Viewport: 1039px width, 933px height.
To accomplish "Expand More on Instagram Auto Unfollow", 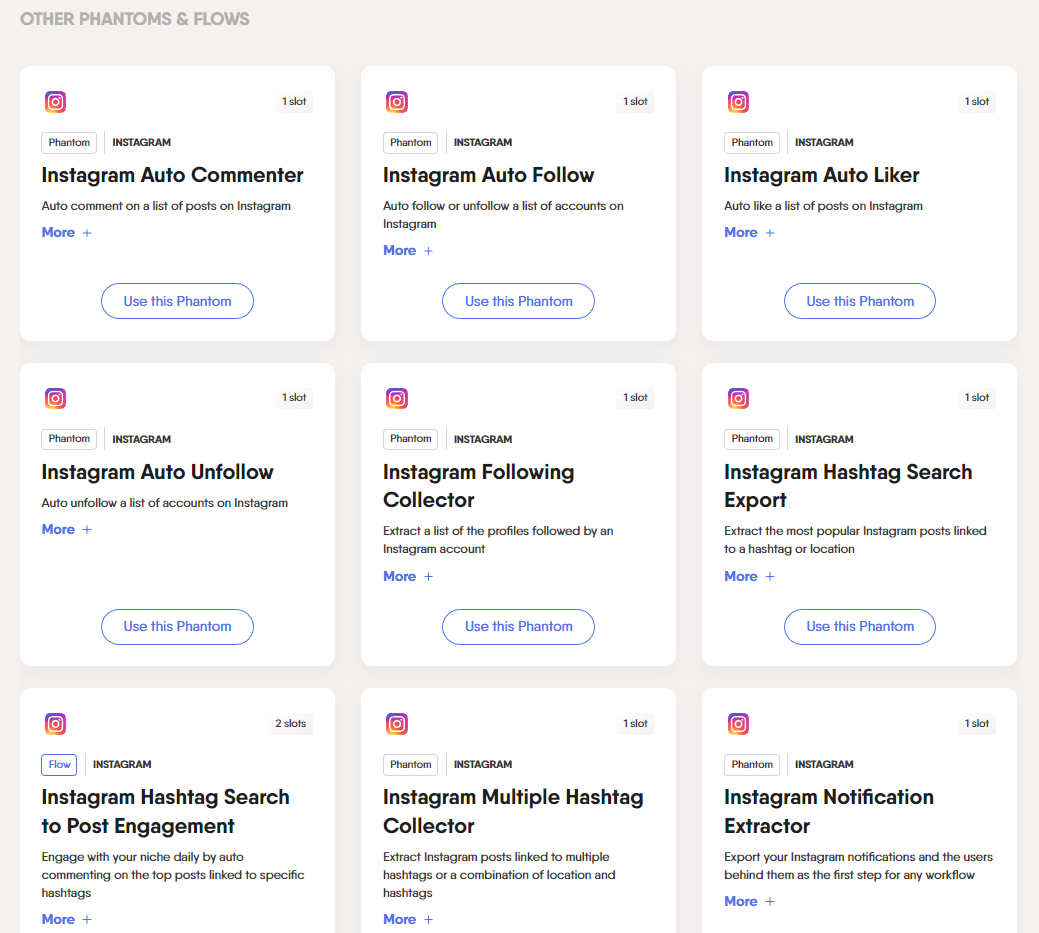I will [66, 529].
